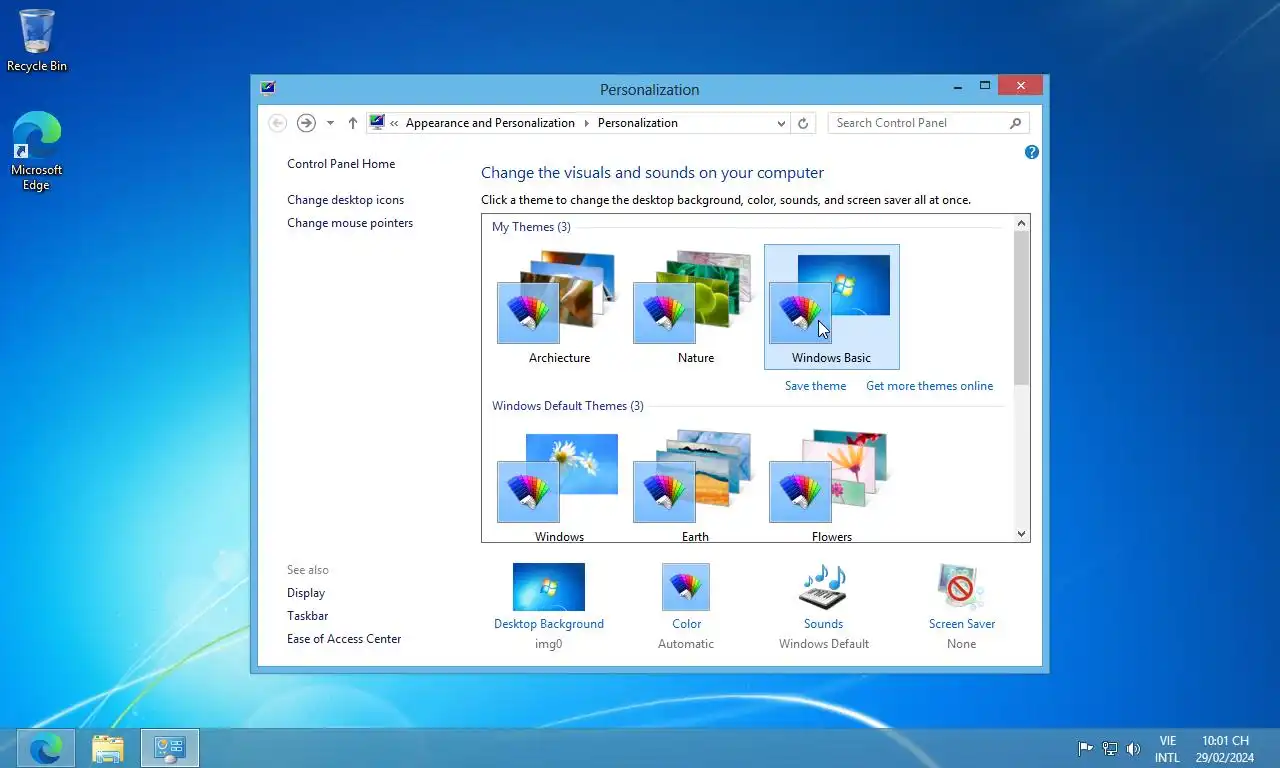Viewport: 1280px width, 768px height.
Task: Click the Color link label
Action: (686, 624)
